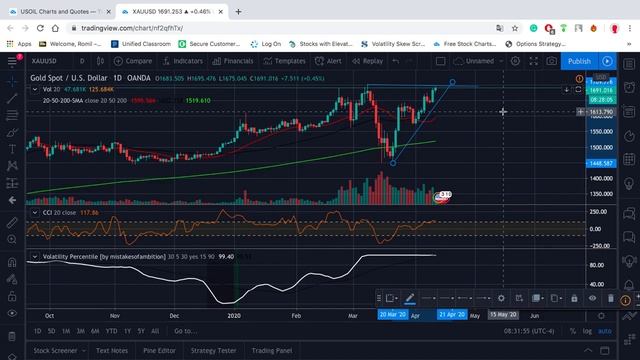The width and height of the screenshot is (640, 360).
Task: Collapse the Vol 20 indicator legend
Action: tap(35, 89)
